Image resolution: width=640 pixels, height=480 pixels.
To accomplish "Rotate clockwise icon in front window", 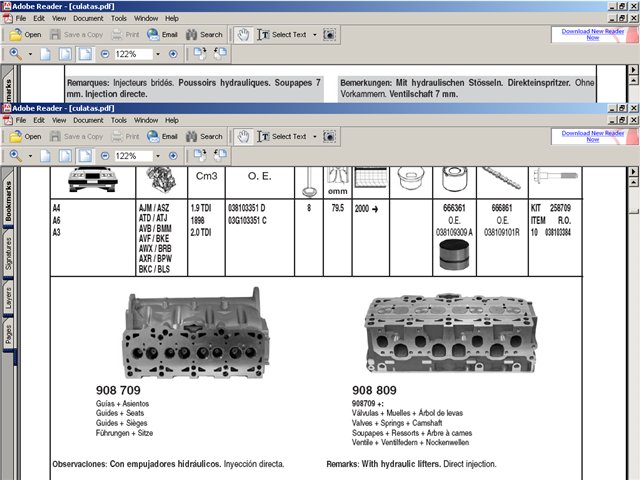I will [x=200, y=155].
